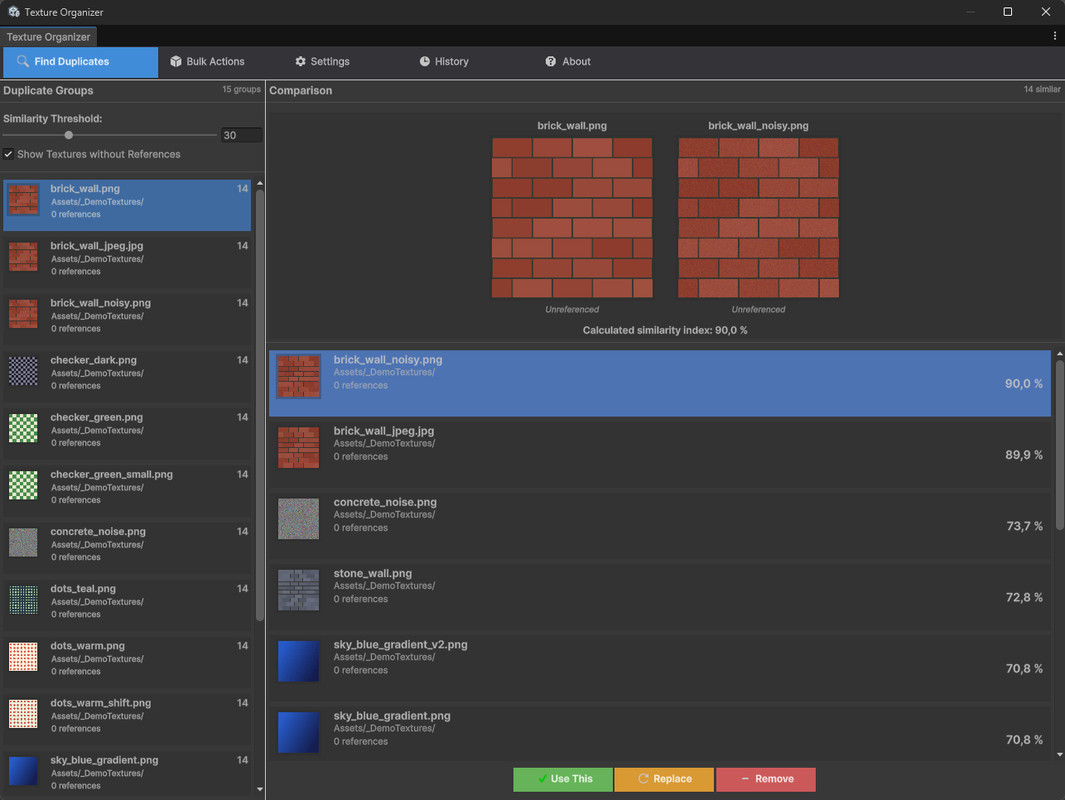Select concrete_noise.png group in left list
Viewport: 1065px width, 800px height.
[x=127, y=547]
